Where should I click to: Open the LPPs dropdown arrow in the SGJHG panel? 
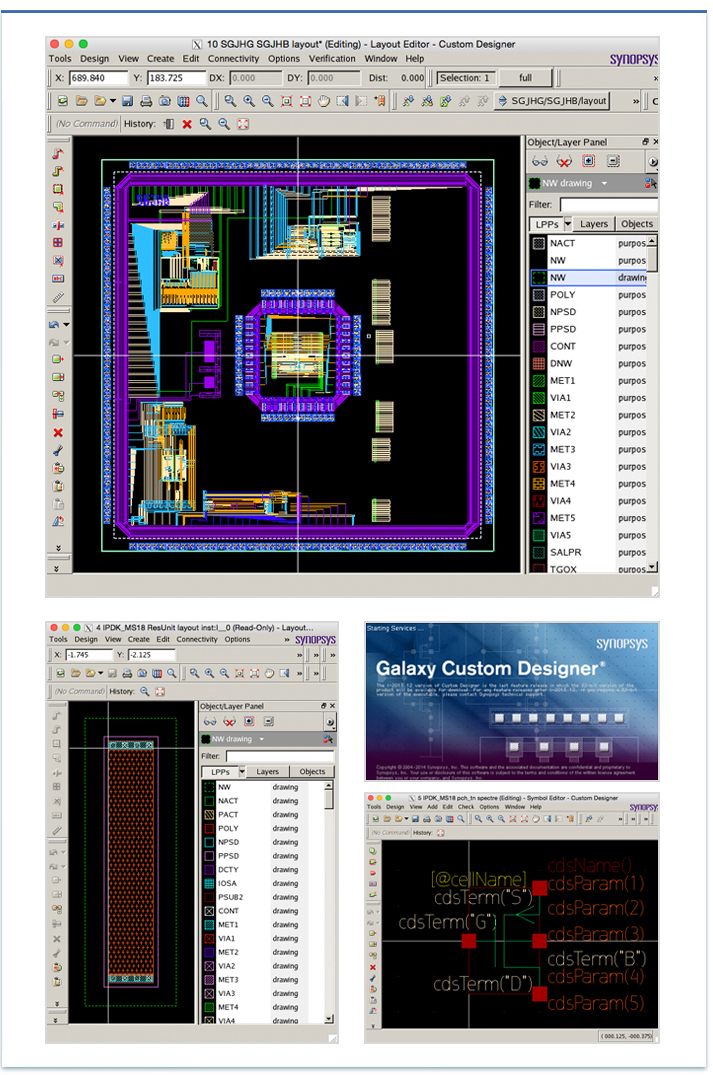[568, 224]
